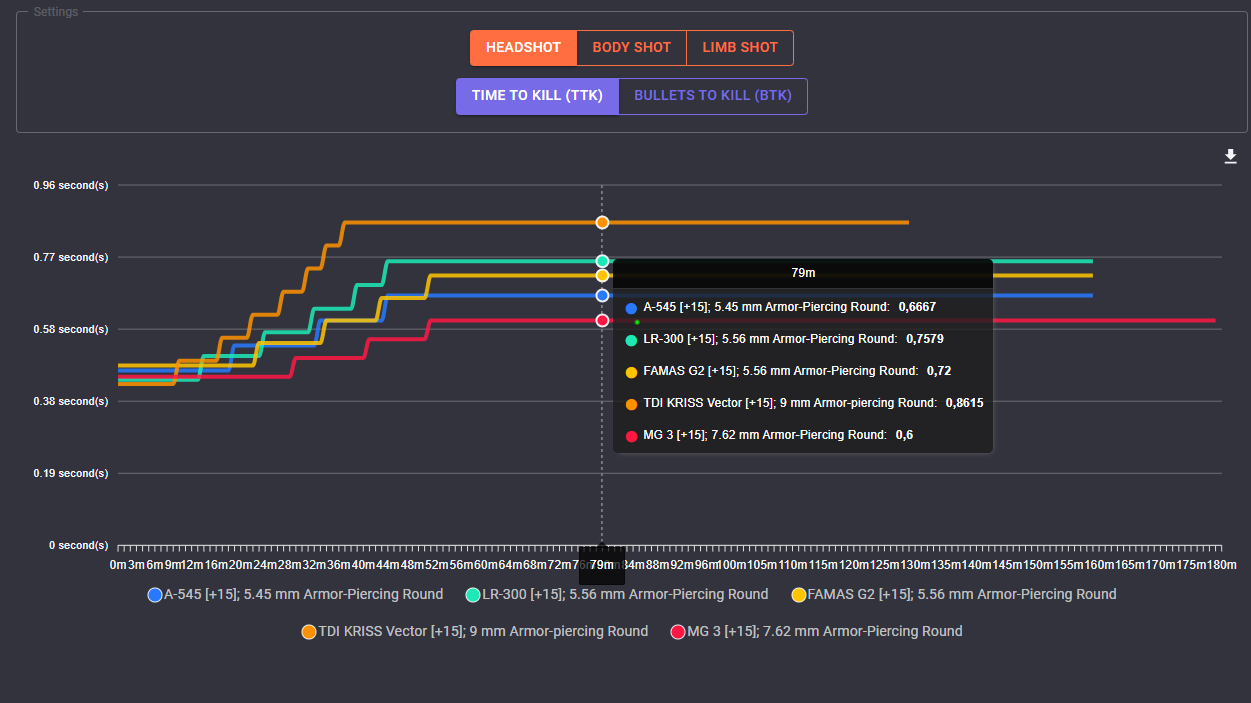Click the 0.77 second(s) y-axis label
1251x703 pixels.
71,257
